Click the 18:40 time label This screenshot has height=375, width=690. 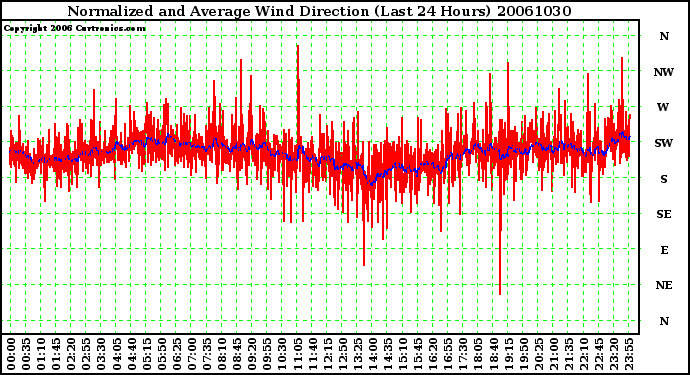tap(493, 354)
